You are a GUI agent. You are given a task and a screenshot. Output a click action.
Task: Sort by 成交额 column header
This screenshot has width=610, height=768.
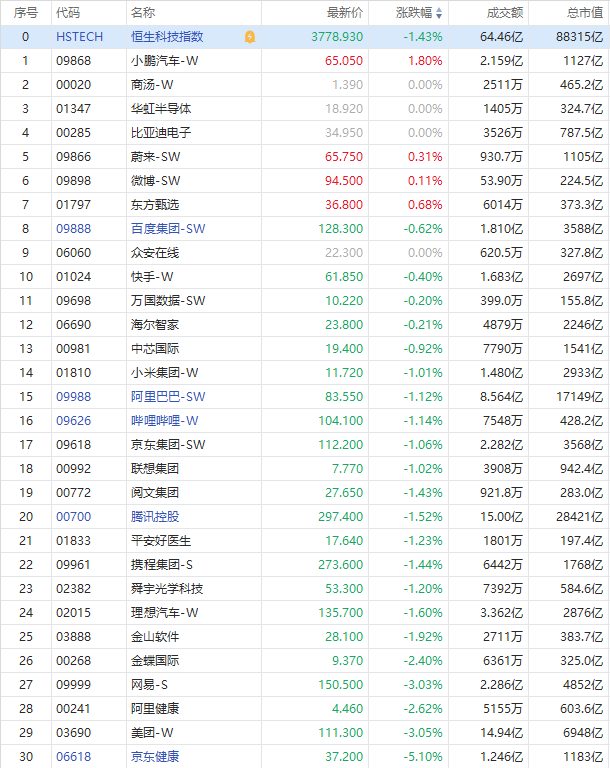coord(505,13)
